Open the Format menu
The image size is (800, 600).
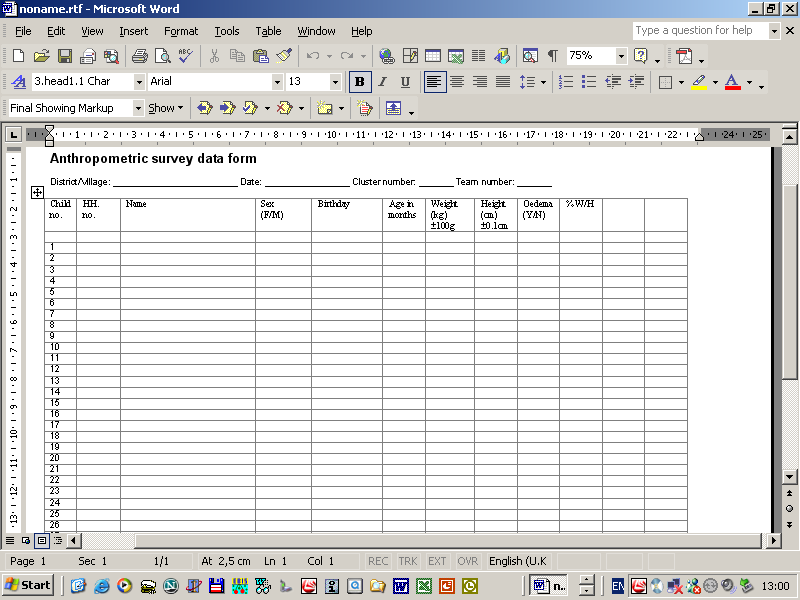(181, 31)
